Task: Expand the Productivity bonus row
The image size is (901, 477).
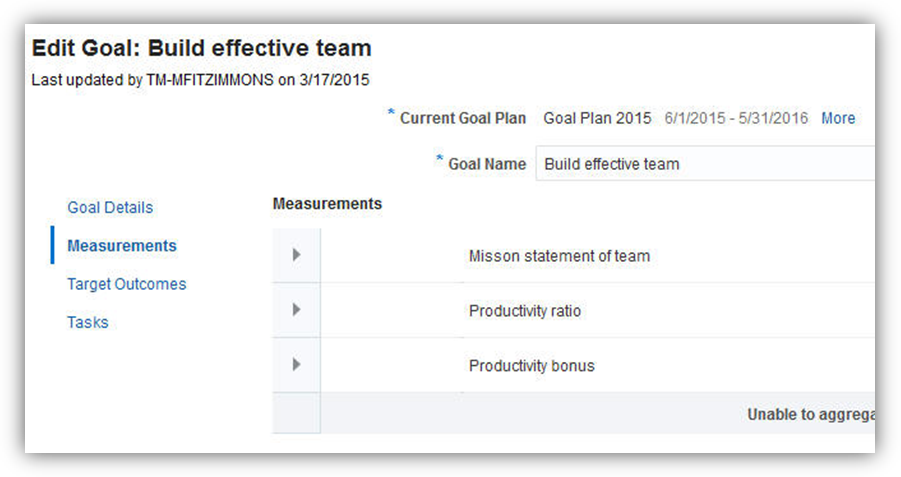Action: [x=296, y=365]
